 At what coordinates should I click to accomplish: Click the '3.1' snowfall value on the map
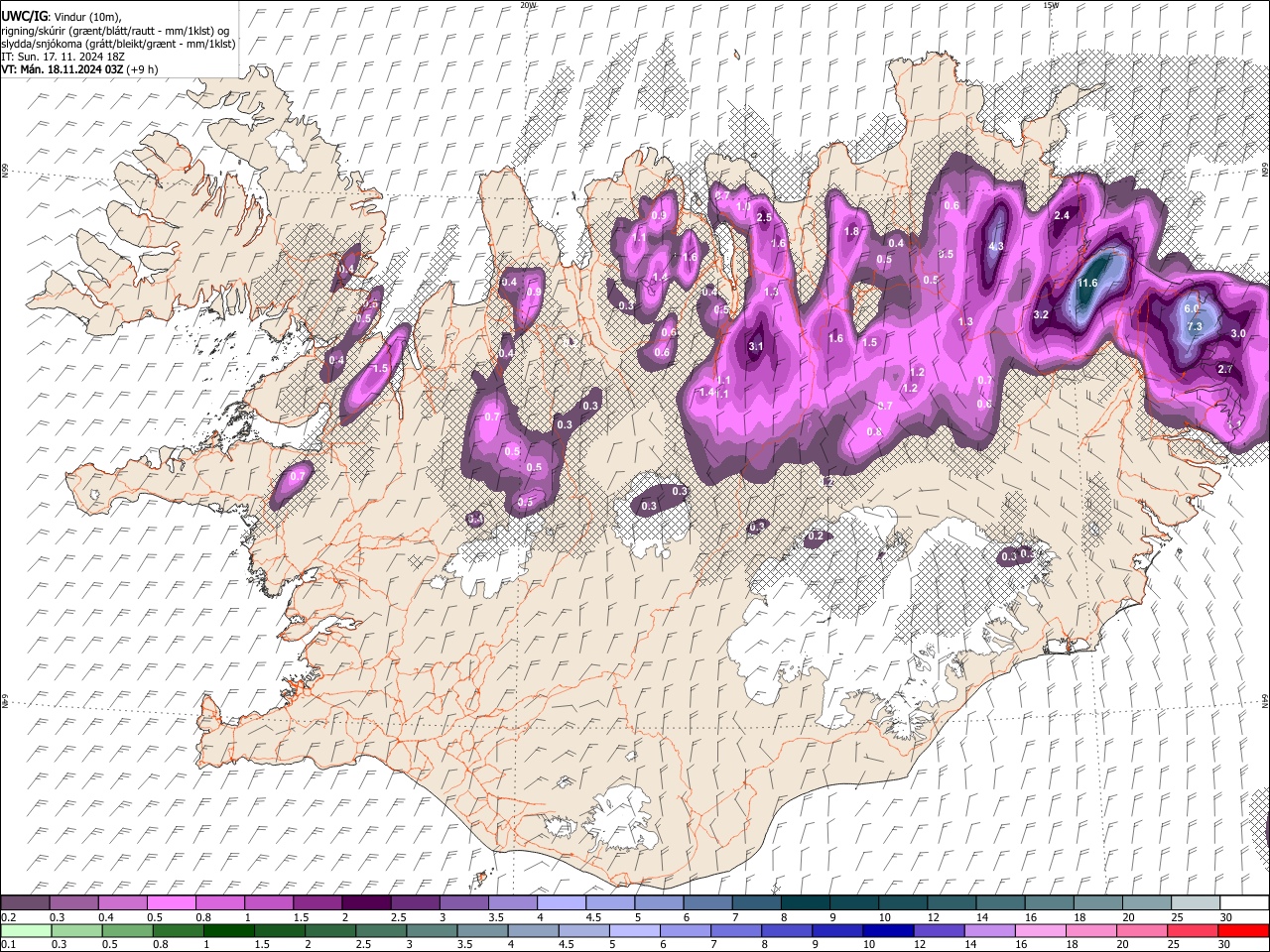tap(756, 346)
